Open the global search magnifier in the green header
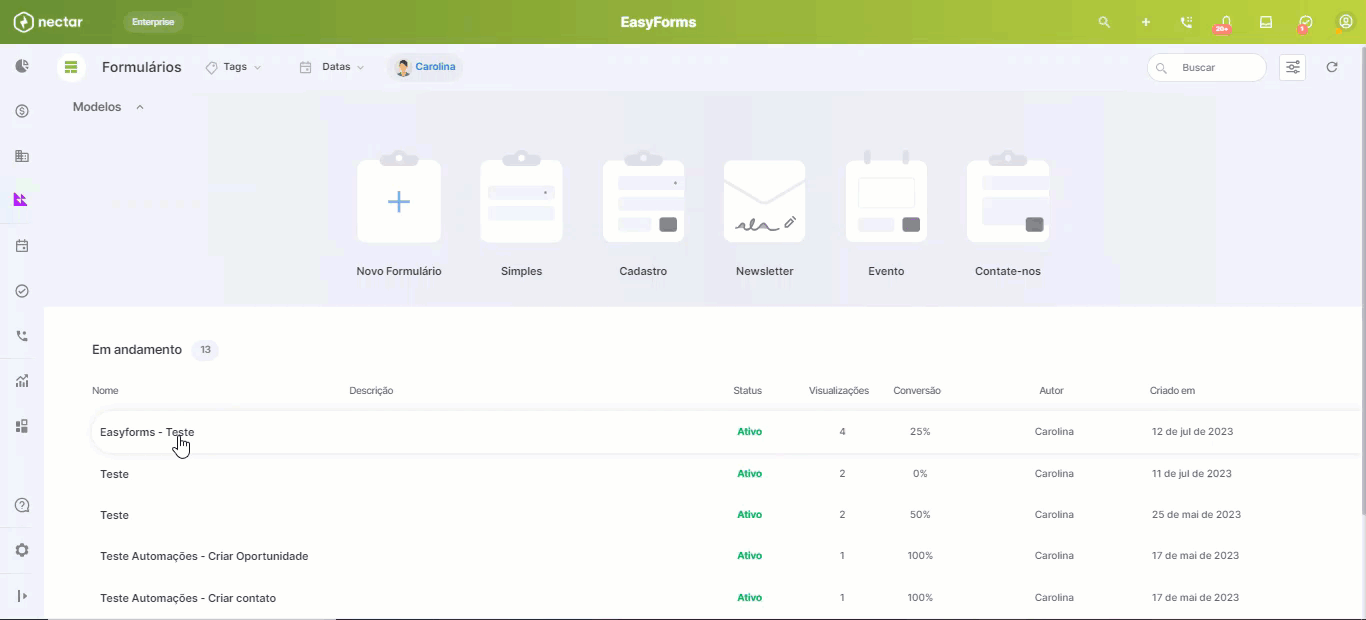The width and height of the screenshot is (1366, 620). pyautogui.click(x=1104, y=22)
